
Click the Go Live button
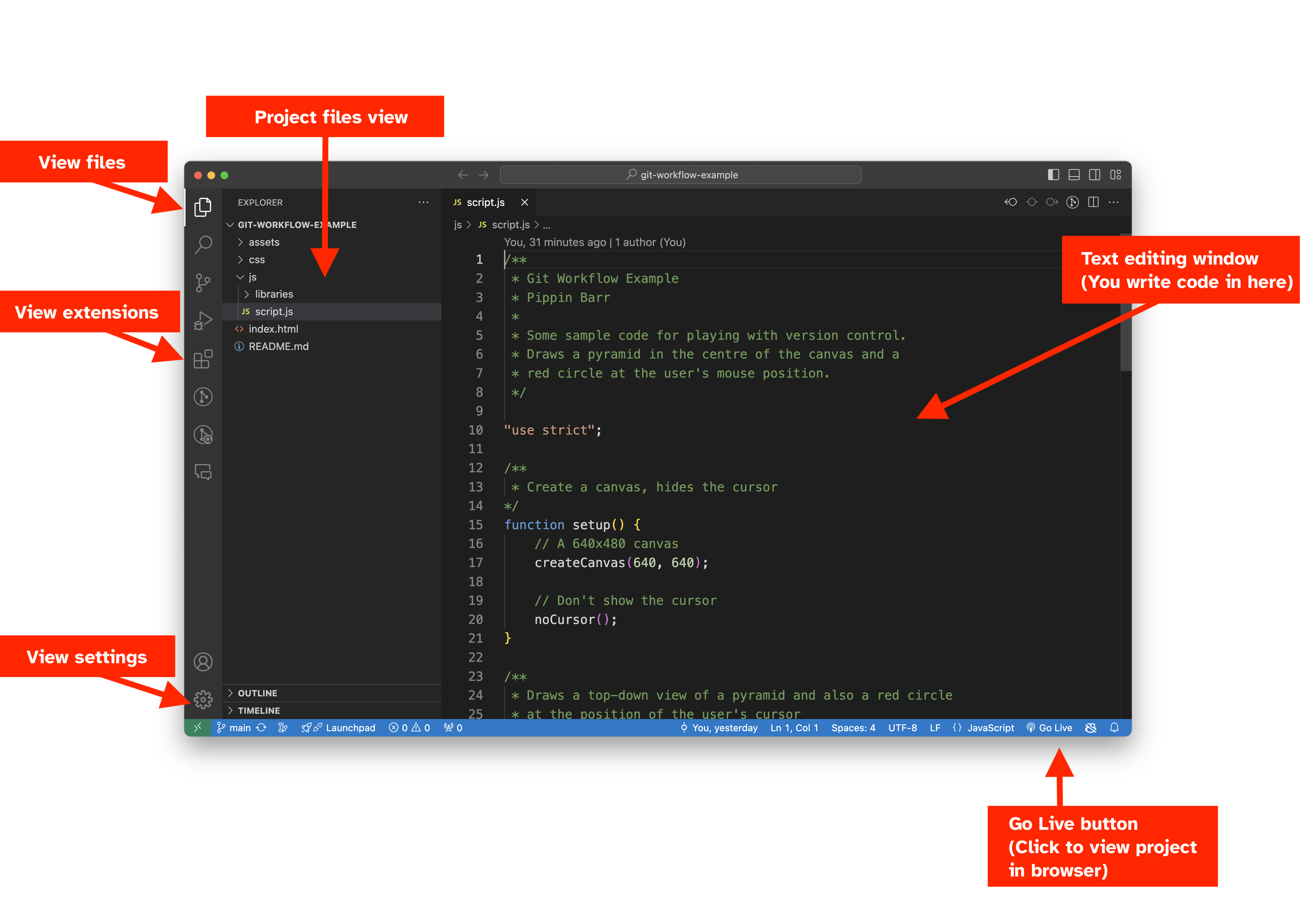1050,728
